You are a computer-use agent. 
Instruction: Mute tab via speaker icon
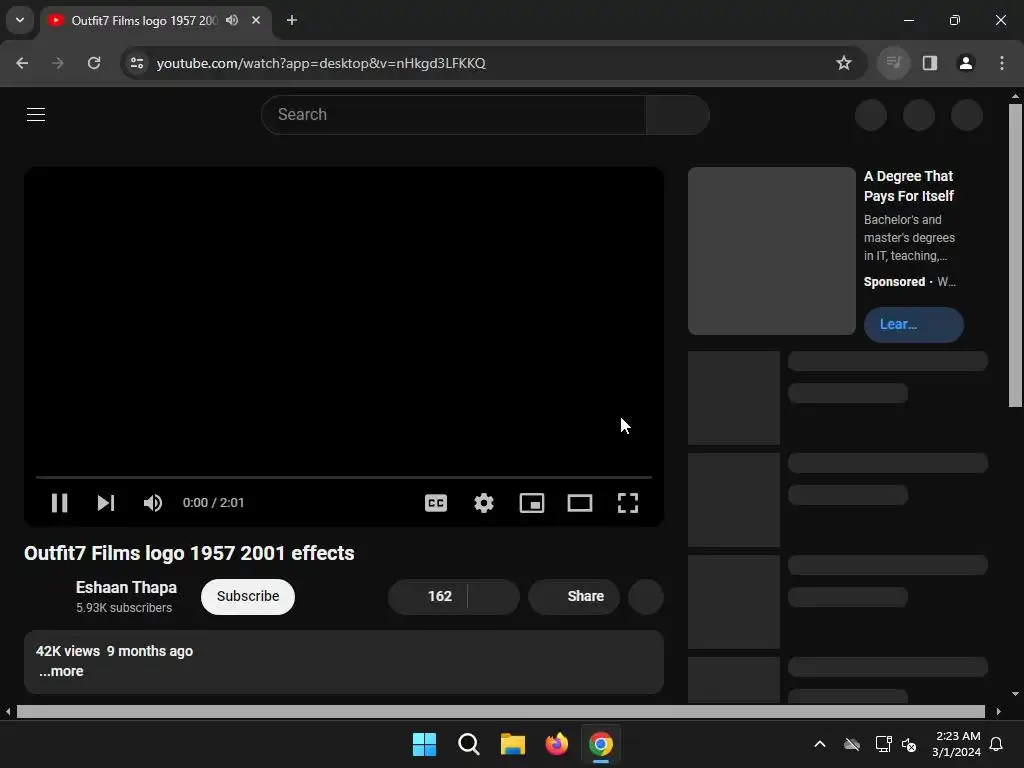coord(232,20)
